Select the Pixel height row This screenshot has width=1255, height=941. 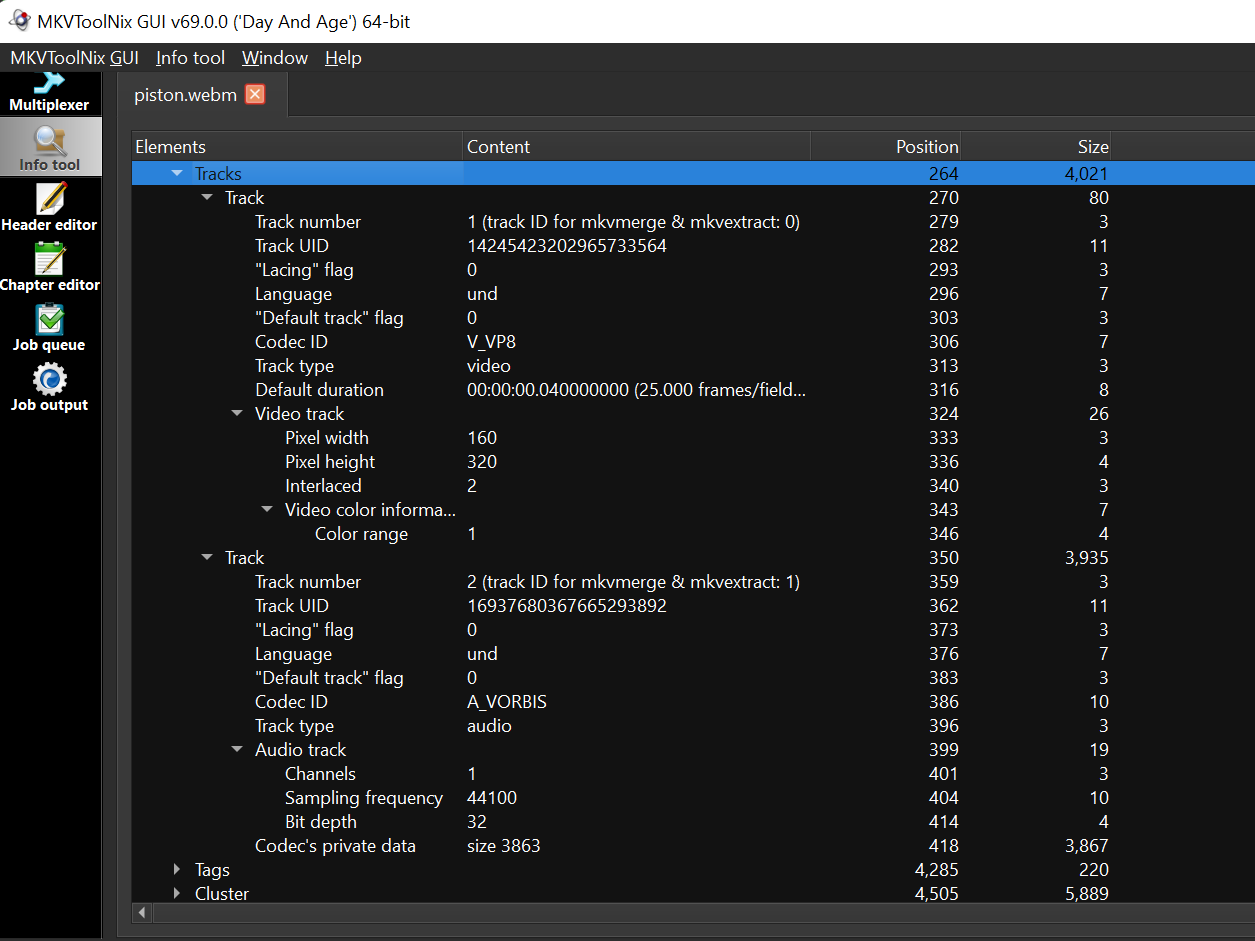(x=693, y=462)
